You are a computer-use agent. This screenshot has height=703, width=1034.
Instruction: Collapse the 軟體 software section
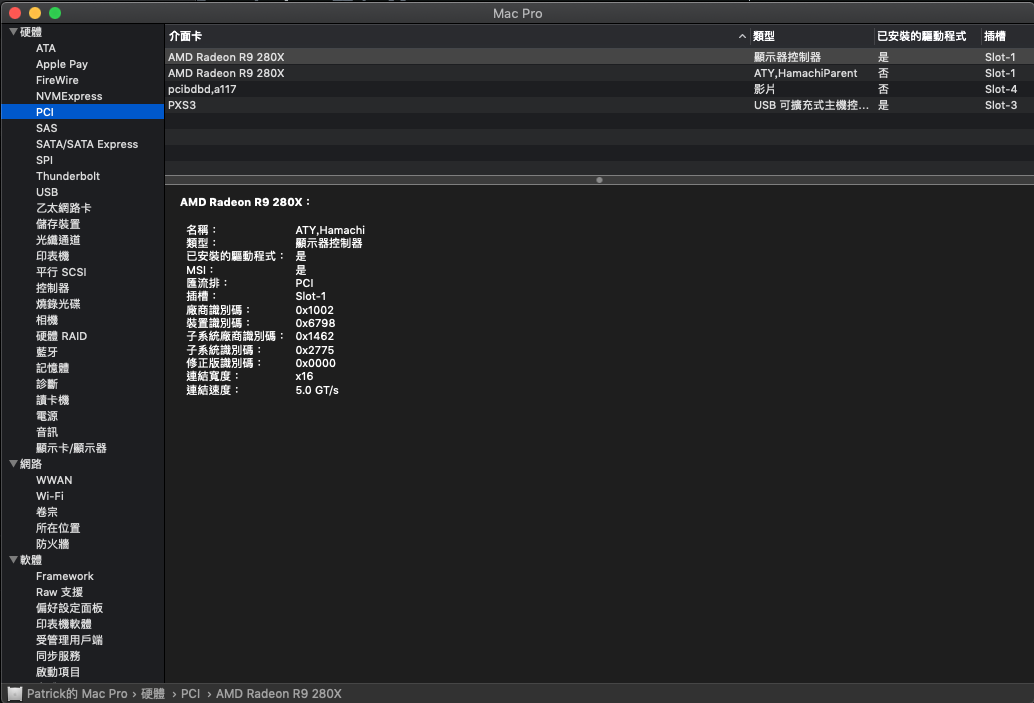coord(13,559)
